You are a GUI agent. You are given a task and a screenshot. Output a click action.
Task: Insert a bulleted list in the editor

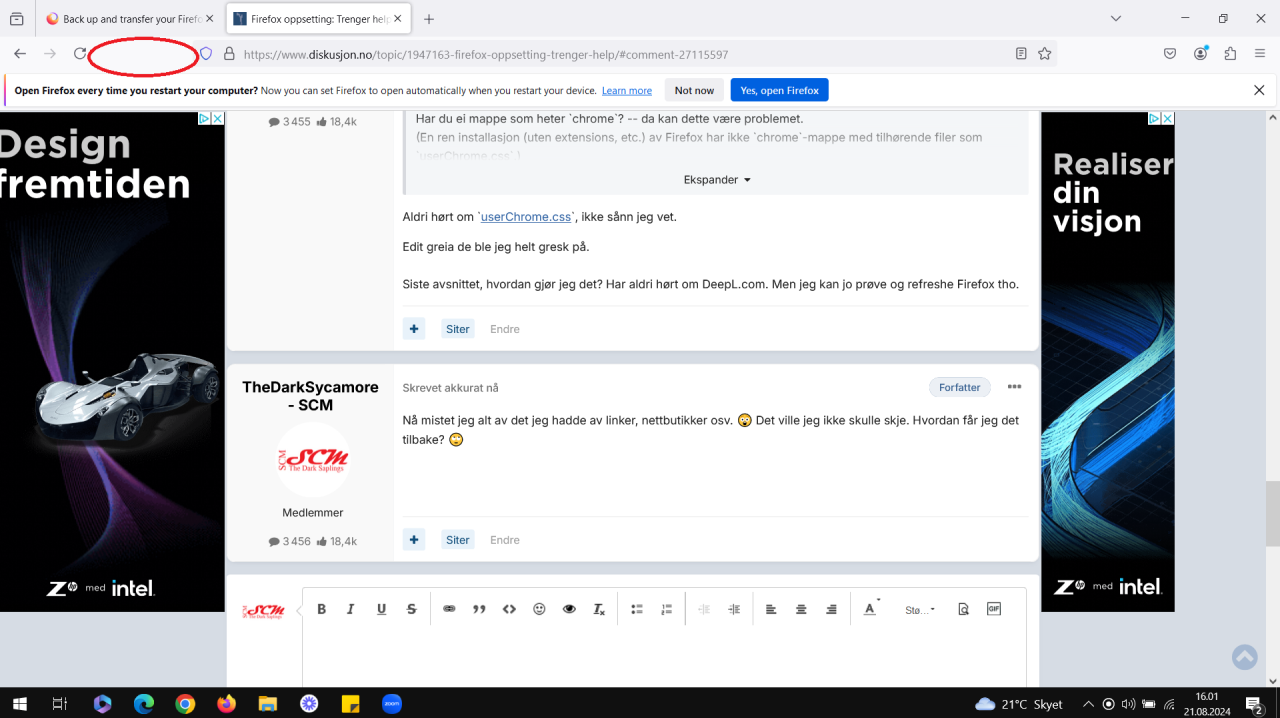click(637, 609)
